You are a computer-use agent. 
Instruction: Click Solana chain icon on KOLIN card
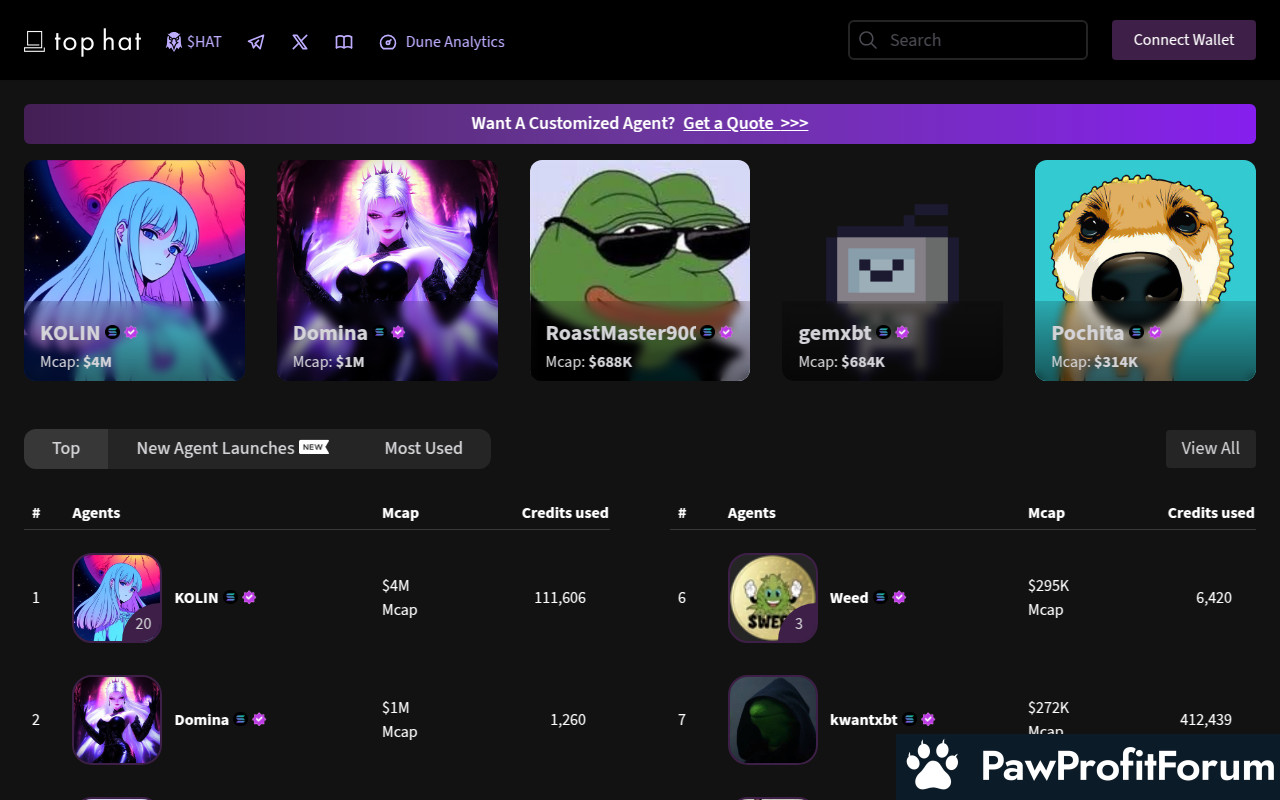113,332
